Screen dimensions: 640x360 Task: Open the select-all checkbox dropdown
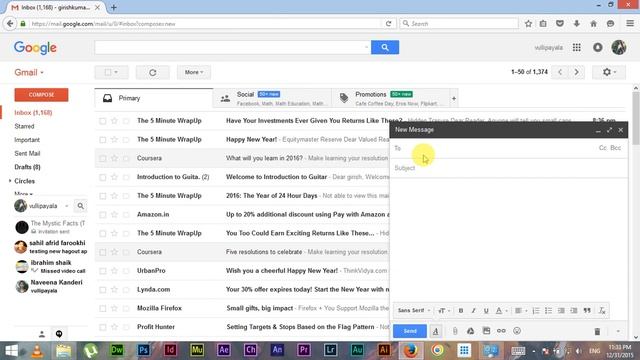(111, 72)
